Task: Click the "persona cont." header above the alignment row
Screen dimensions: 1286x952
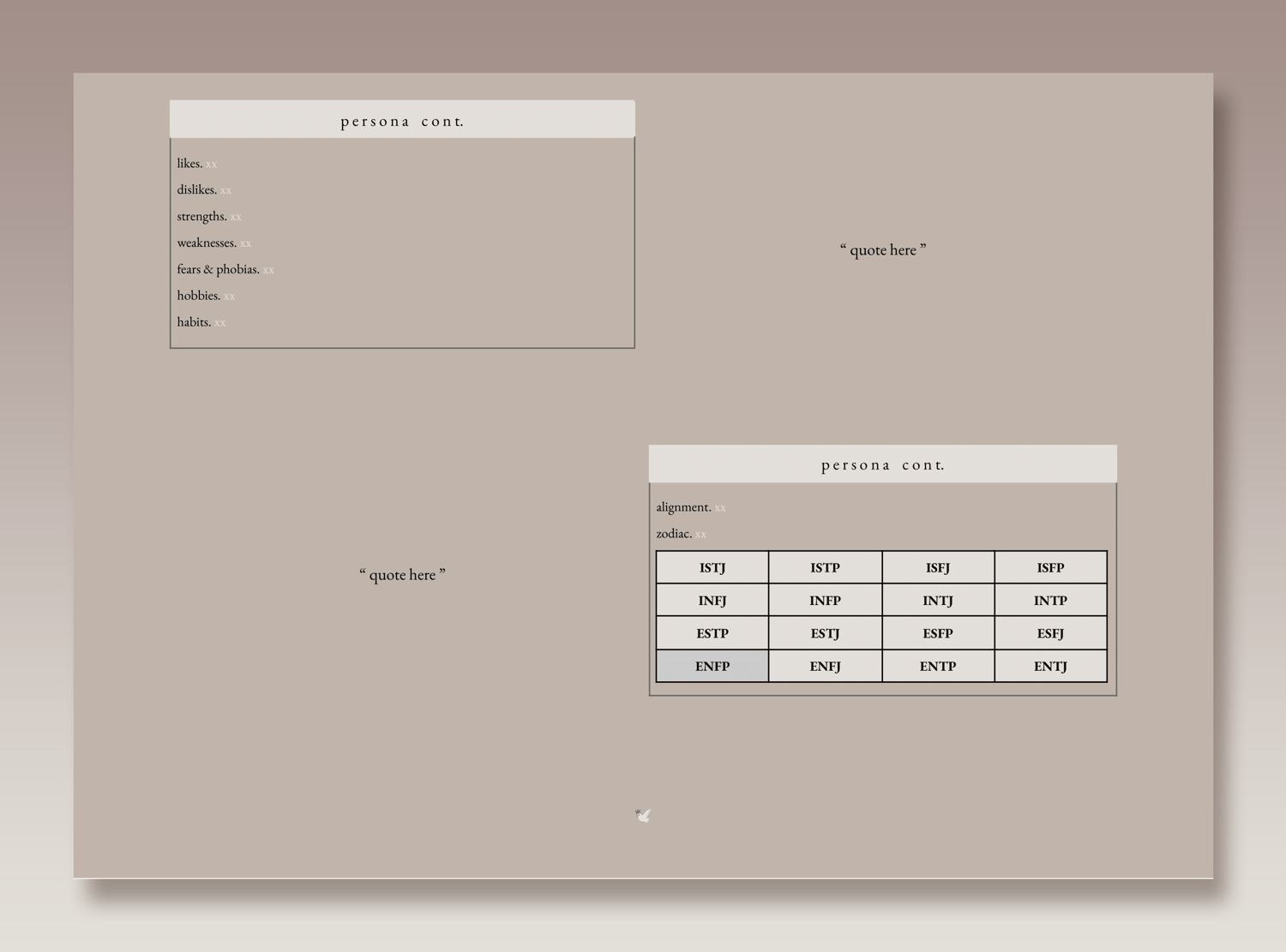Action: click(883, 464)
